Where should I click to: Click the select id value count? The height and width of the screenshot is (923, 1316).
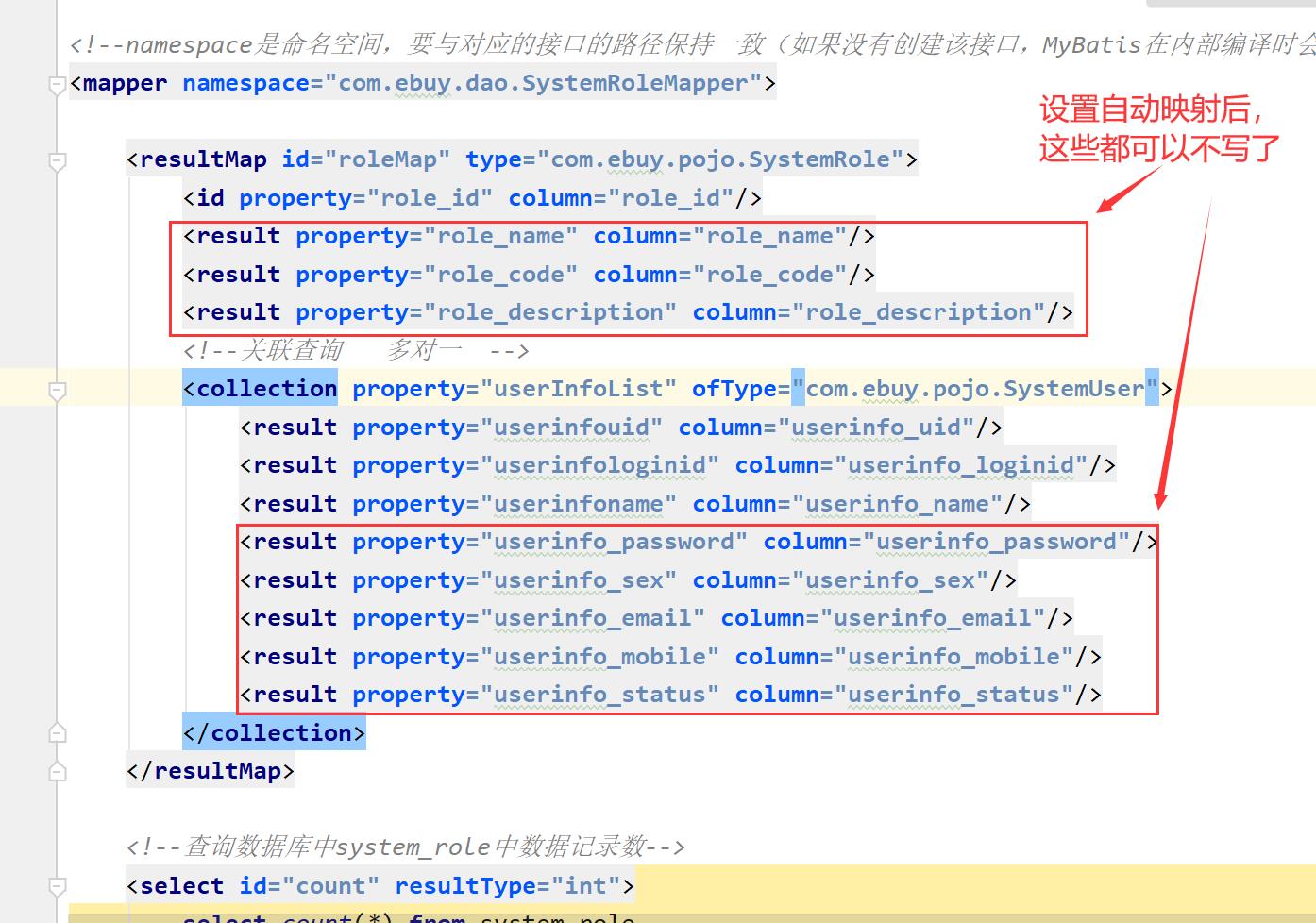click(330, 886)
